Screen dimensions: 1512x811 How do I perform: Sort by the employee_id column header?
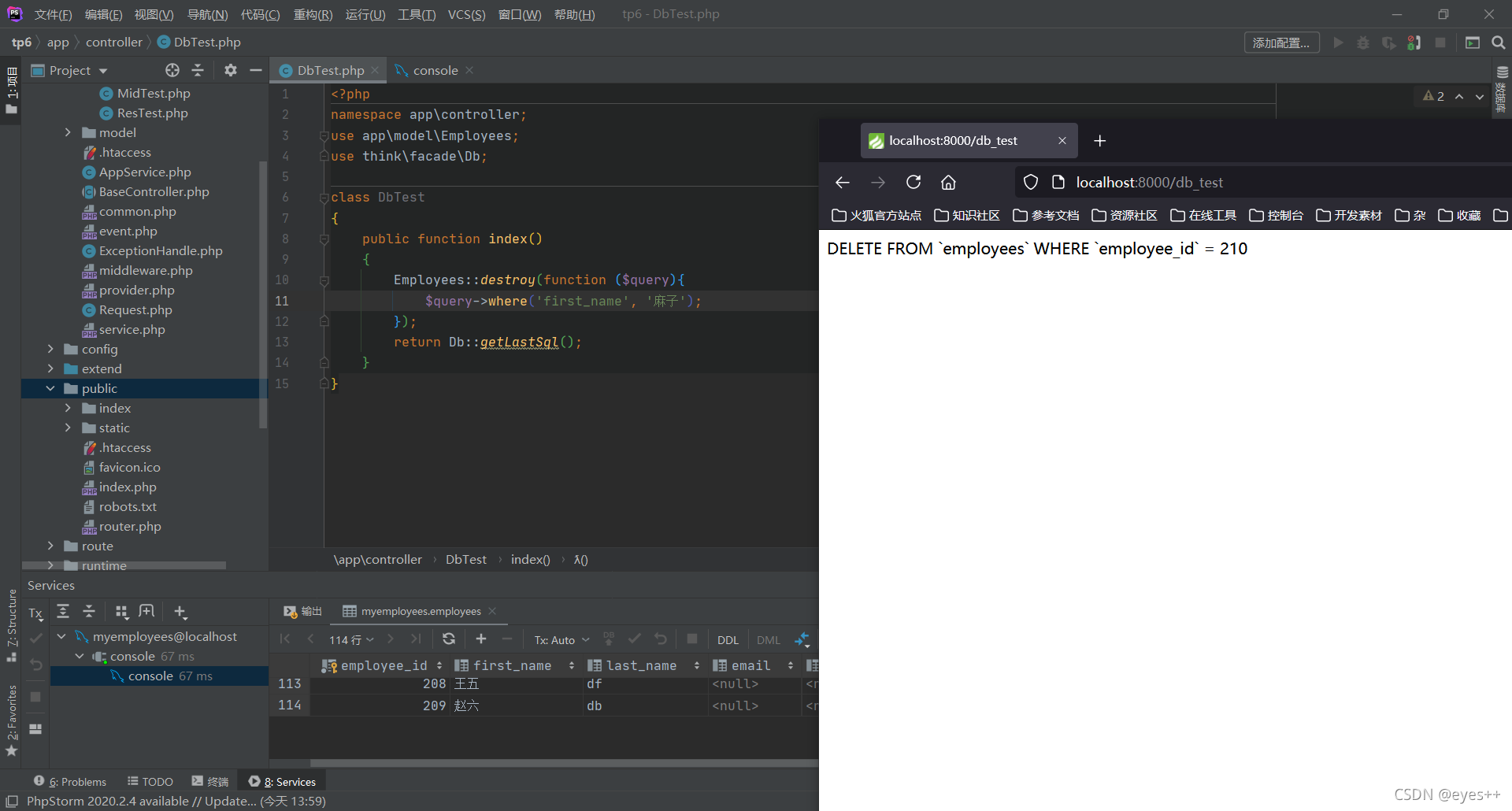[383, 665]
